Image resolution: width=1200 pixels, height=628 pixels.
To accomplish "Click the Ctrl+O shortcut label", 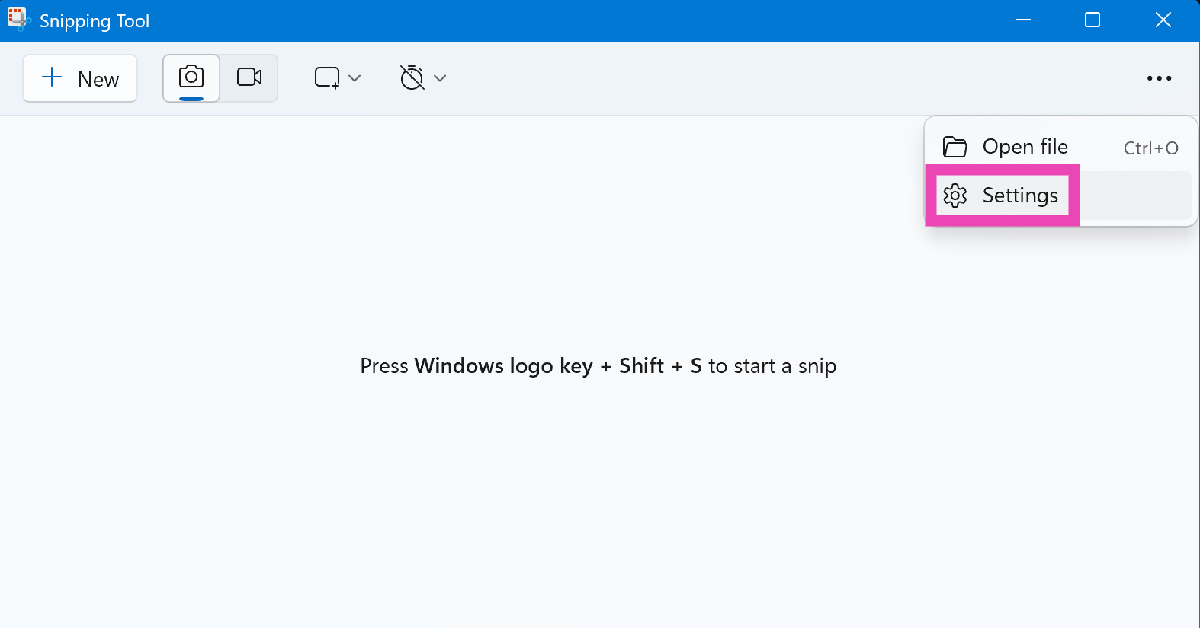I will (1151, 148).
